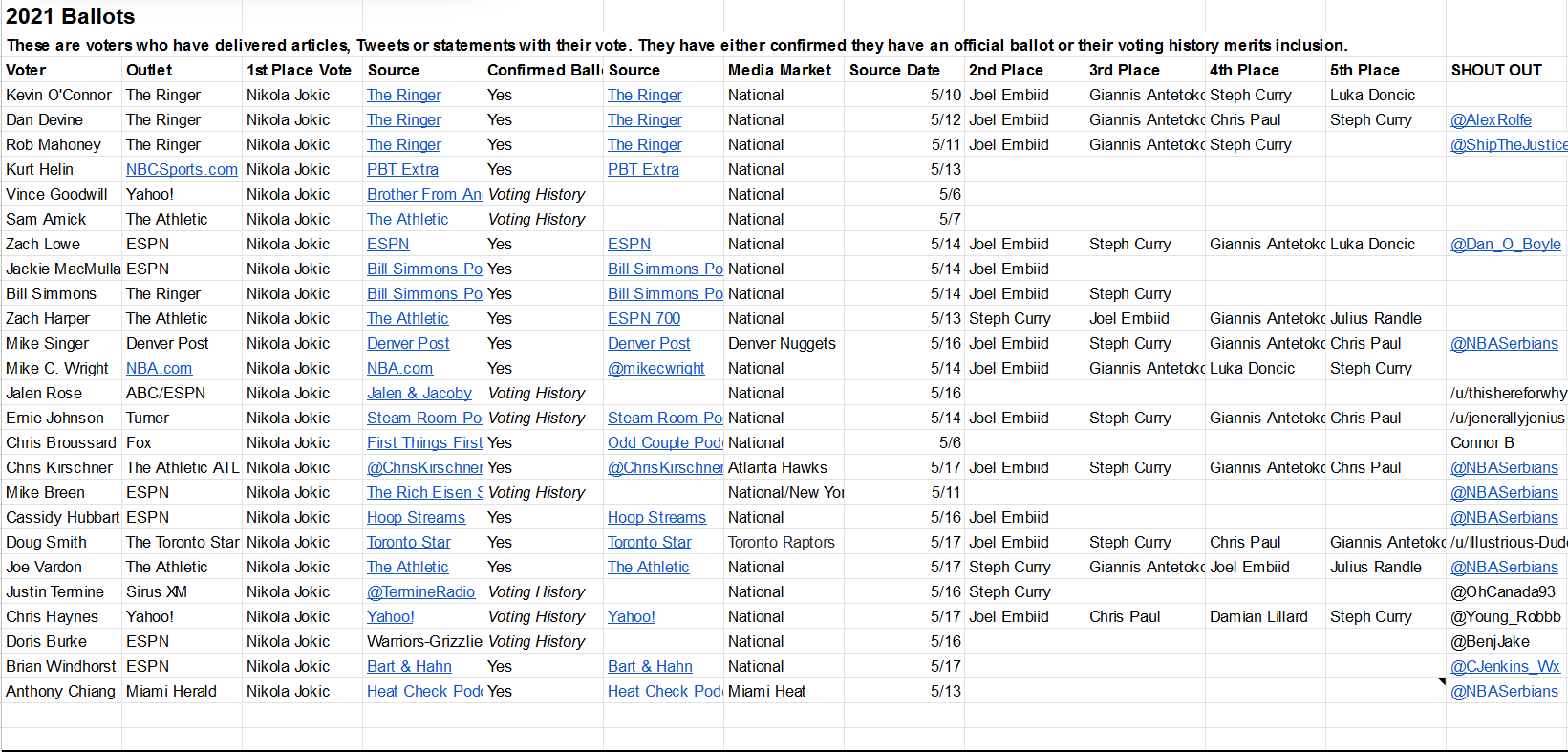
Task: Select the 2021 Ballots title cell
Action: tap(71, 16)
